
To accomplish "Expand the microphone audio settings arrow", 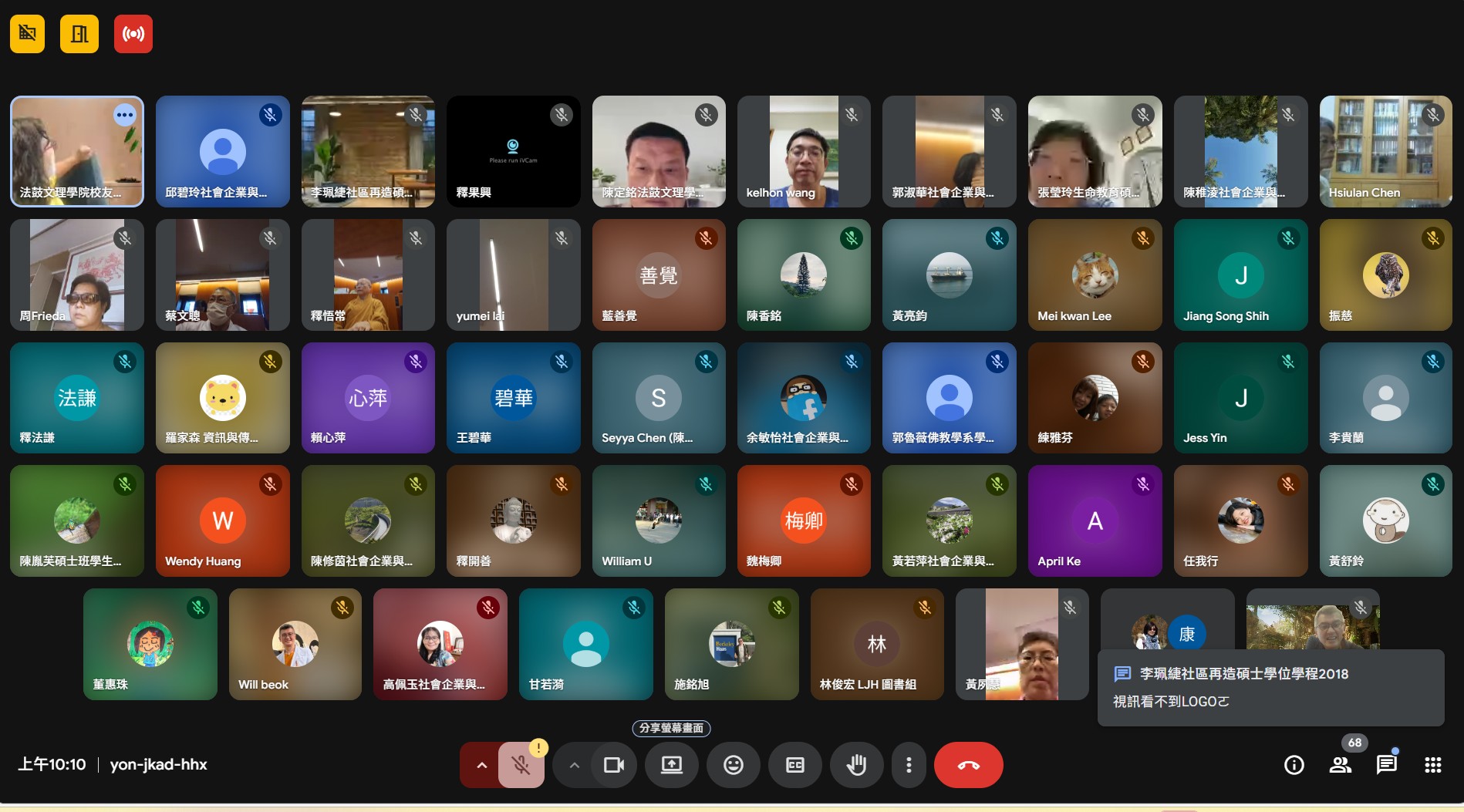I will pos(481,765).
